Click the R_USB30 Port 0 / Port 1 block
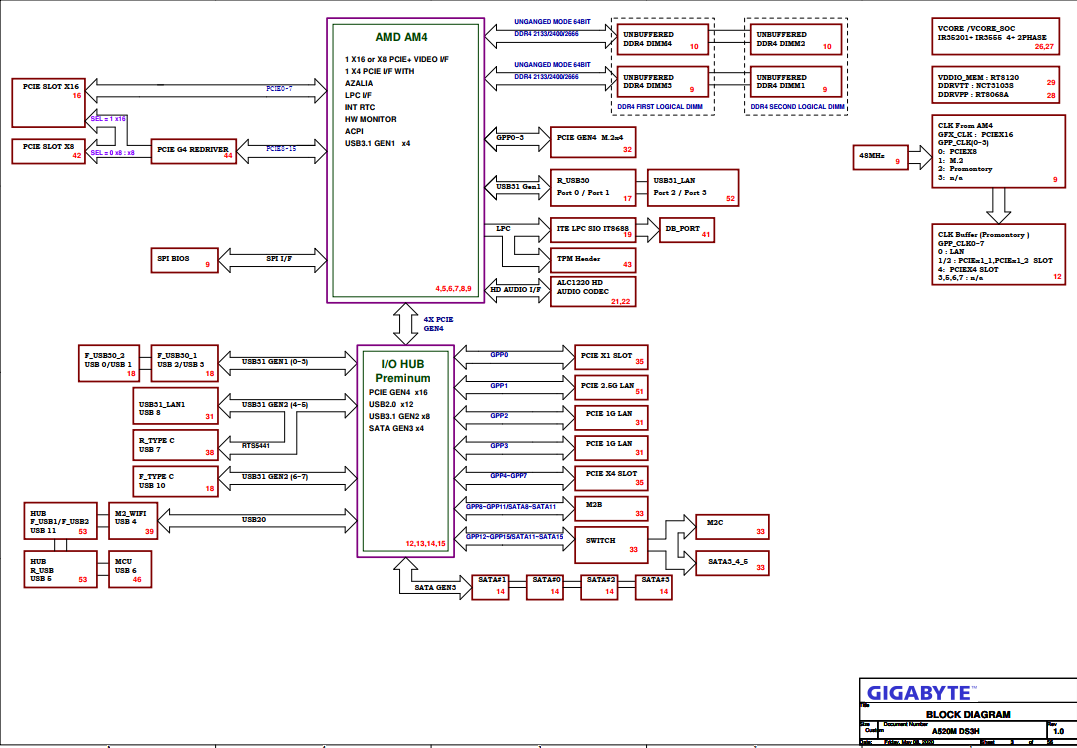Screen dimensions: 1077x748 coord(593,188)
